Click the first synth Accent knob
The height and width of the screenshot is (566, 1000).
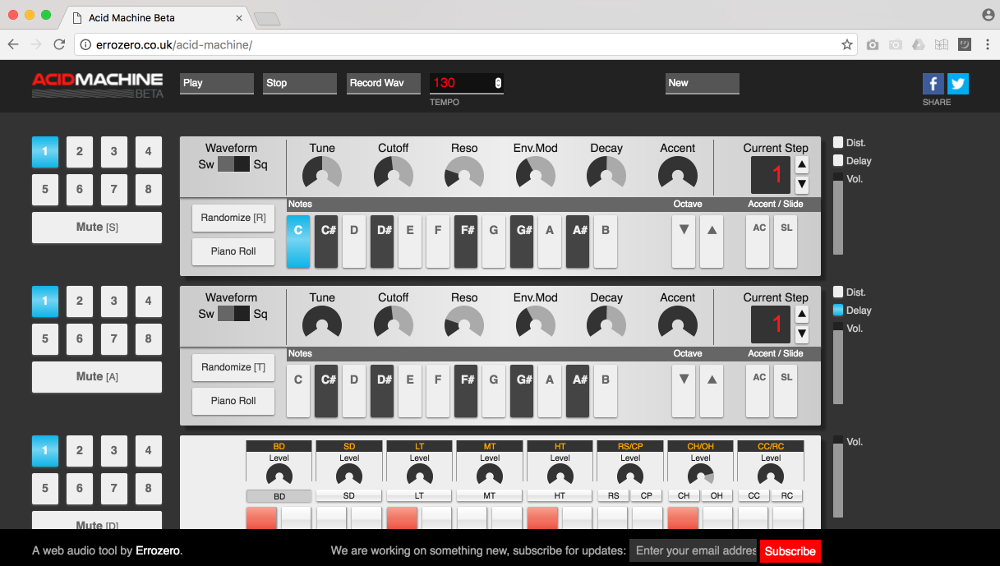678,174
